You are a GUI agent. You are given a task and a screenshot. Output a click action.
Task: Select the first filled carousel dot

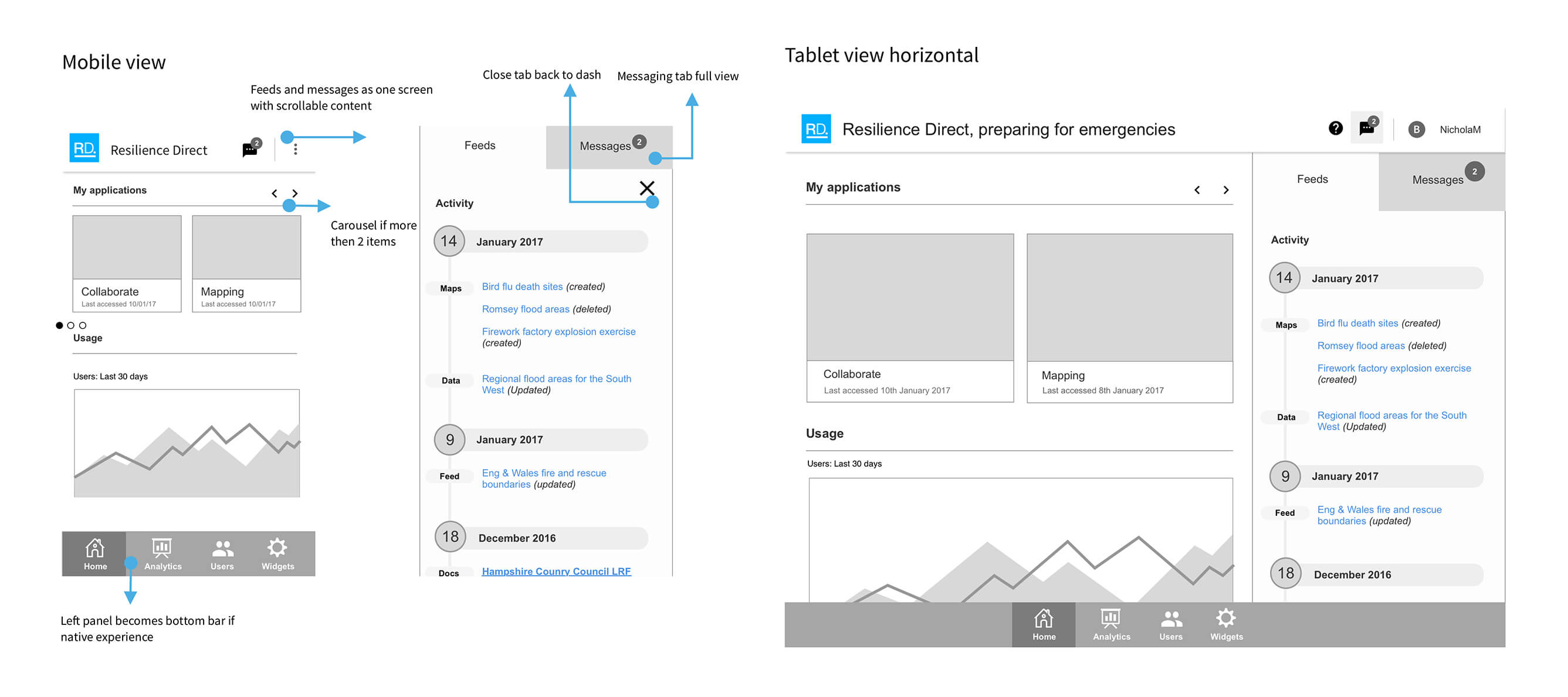(59, 325)
